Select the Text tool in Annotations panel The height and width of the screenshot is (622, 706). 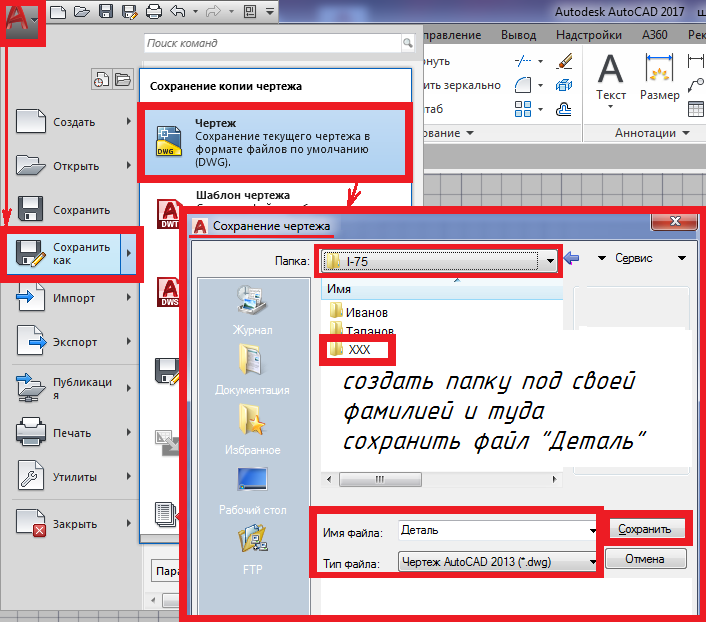click(x=611, y=78)
